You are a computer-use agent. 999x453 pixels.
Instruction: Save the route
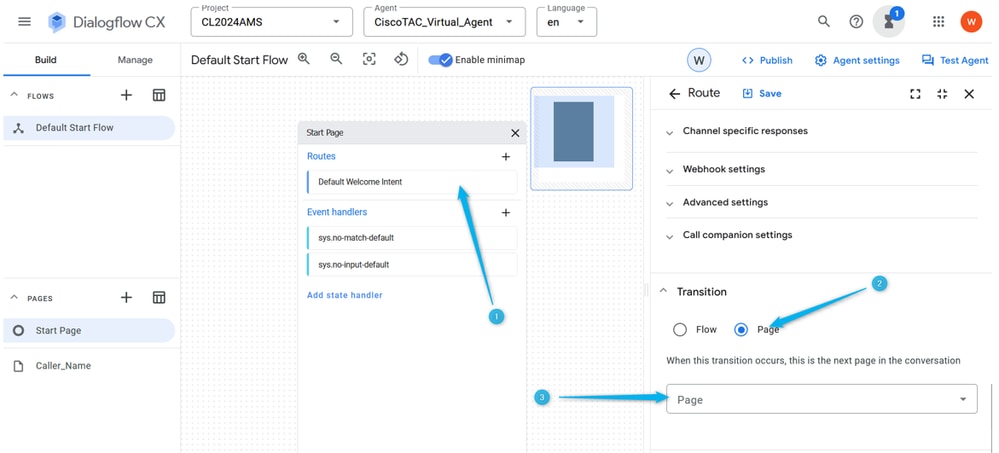pyautogui.click(x=761, y=94)
